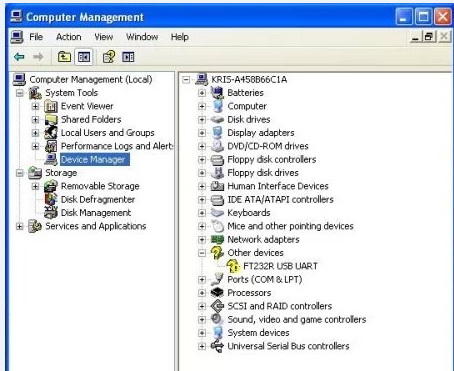The height and width of the screenshot is (371, 454).
Task: Collapse the Other devices node
Action: click(x=202, y=253)
